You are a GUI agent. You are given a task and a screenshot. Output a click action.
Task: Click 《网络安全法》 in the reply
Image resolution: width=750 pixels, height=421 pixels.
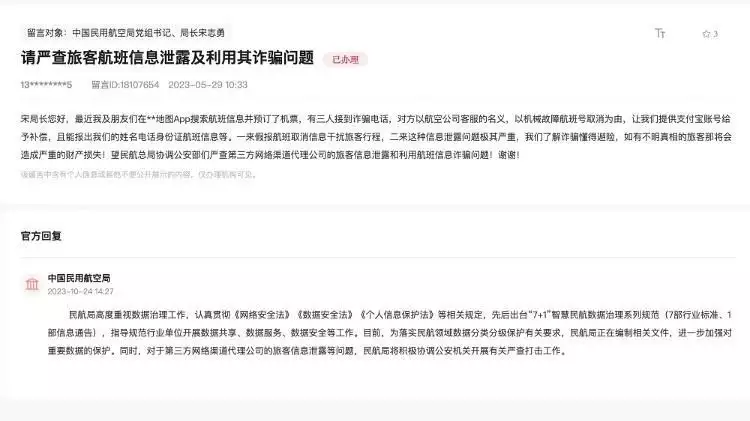click(261, 315)
